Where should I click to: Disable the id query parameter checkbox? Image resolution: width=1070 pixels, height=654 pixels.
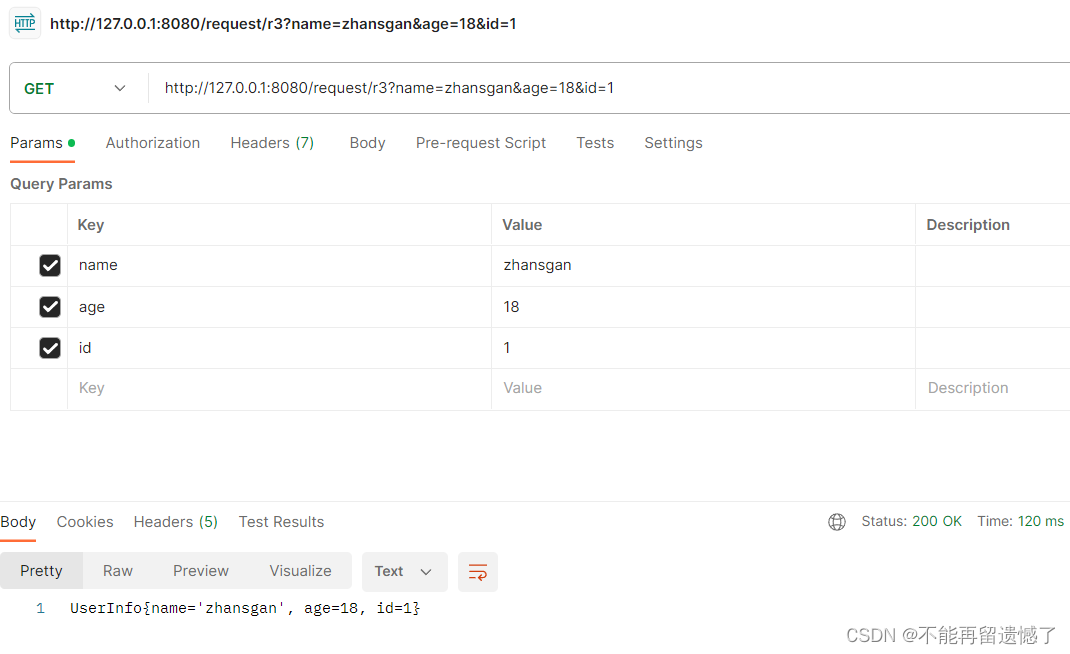pyautogui.click(x=50, y=348)
